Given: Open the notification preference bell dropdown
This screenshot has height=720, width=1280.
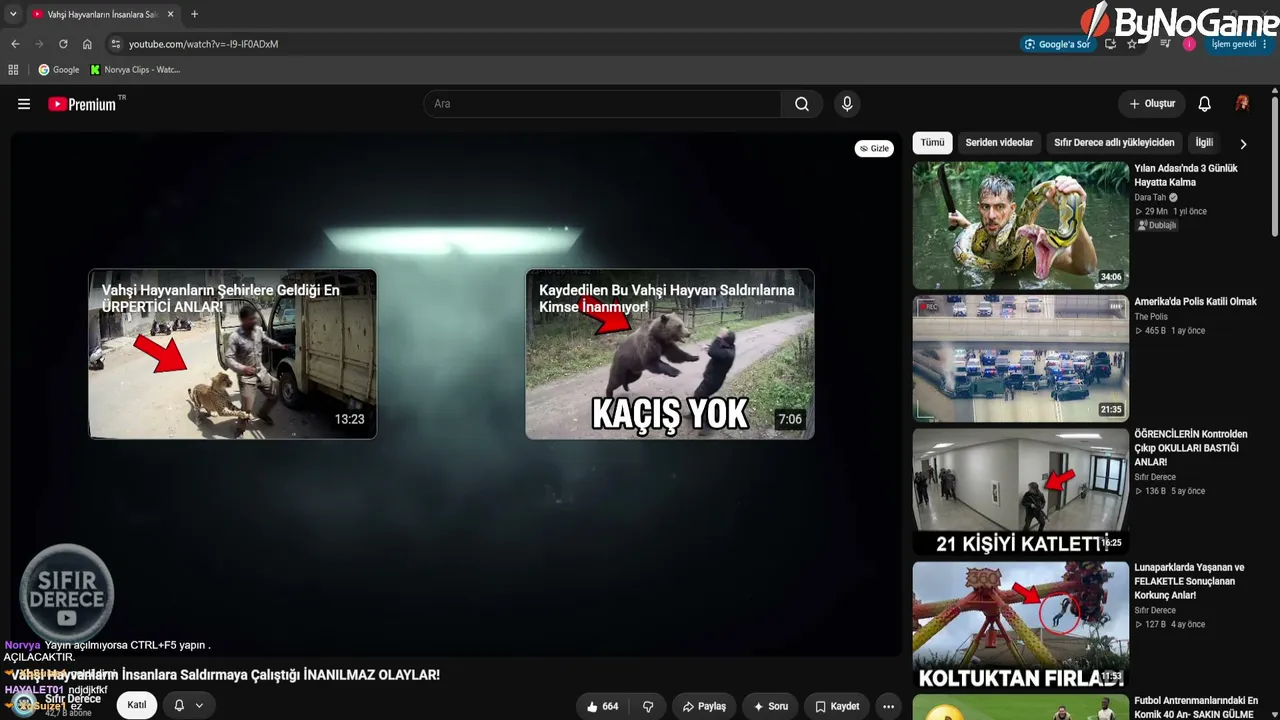Looking at the screenshot, I should 188,706.
